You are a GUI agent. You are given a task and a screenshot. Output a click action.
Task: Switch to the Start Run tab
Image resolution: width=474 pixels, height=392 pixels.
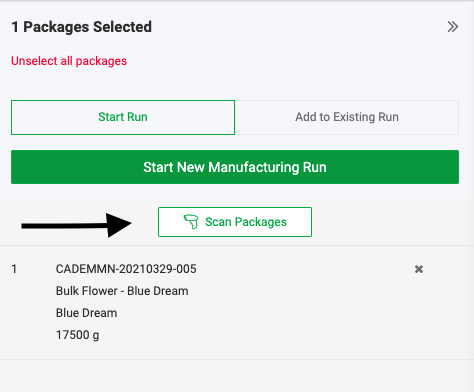click(123, 117)
